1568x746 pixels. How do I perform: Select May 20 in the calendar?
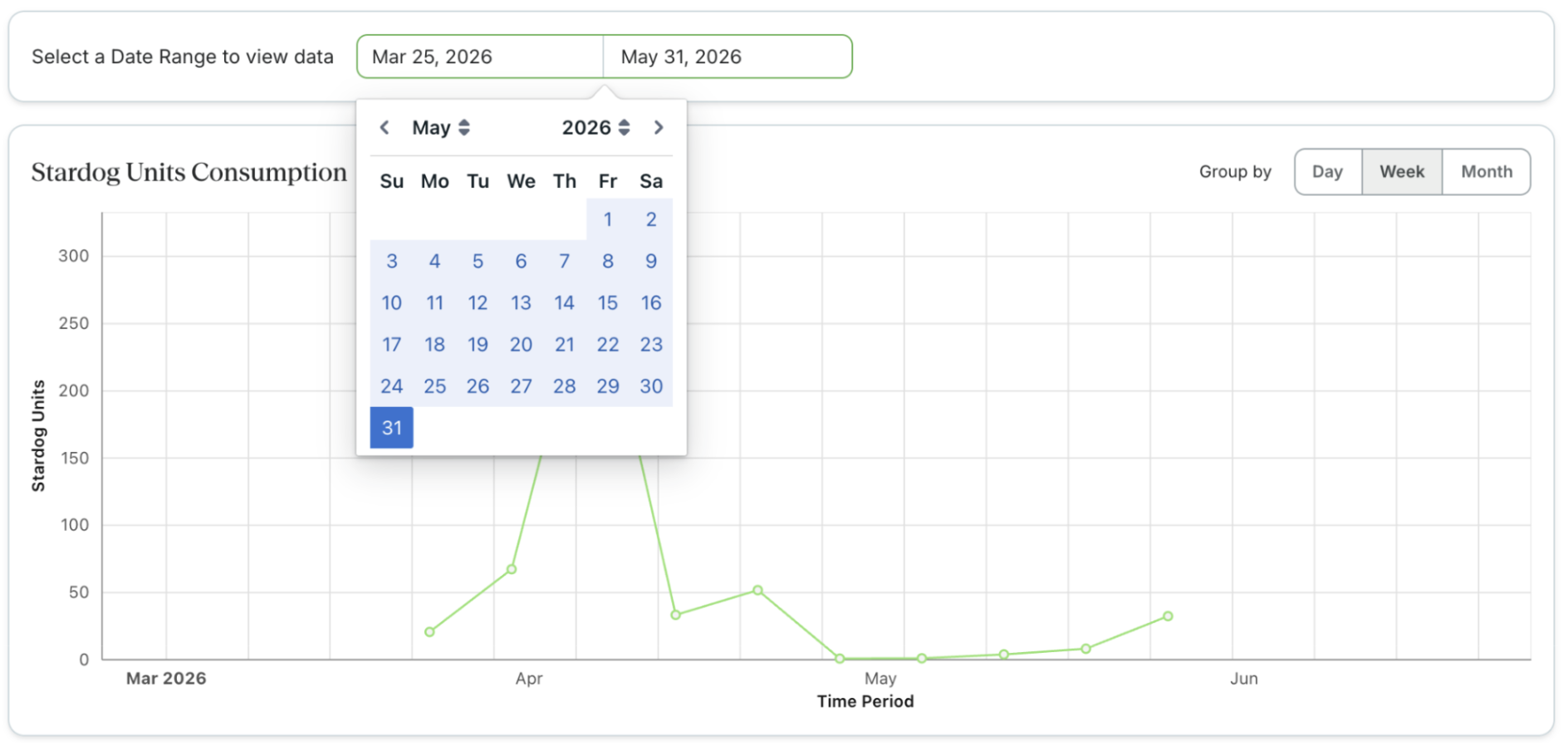pyautogui.click(x=522, y=344)
